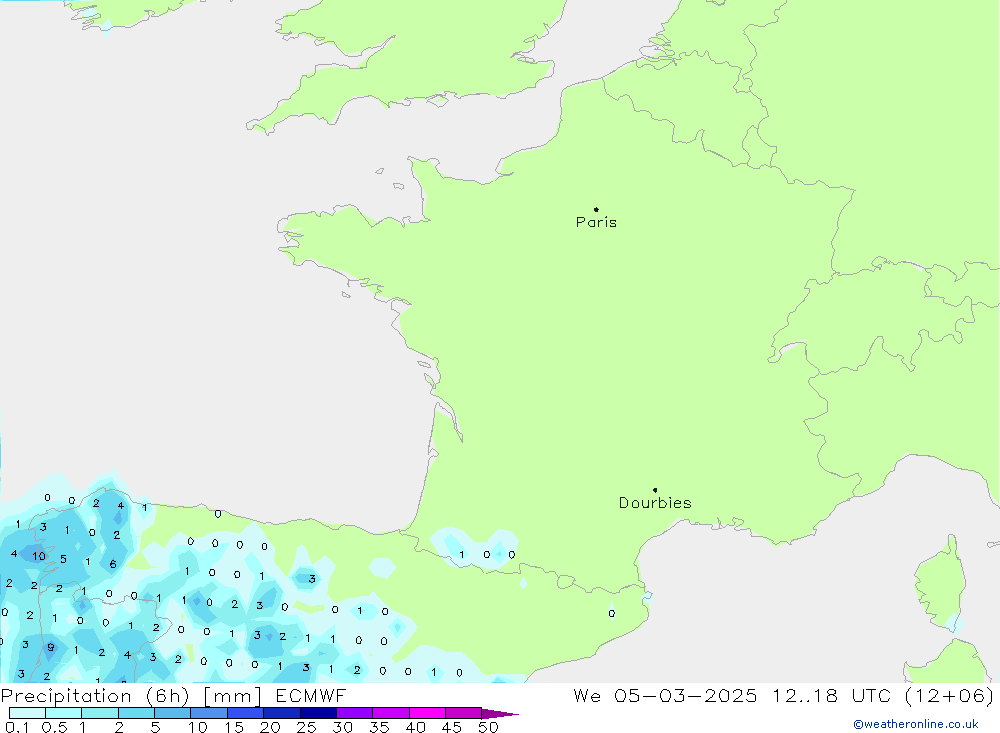
Task: Click the legend value label 20
Action: 270,727
